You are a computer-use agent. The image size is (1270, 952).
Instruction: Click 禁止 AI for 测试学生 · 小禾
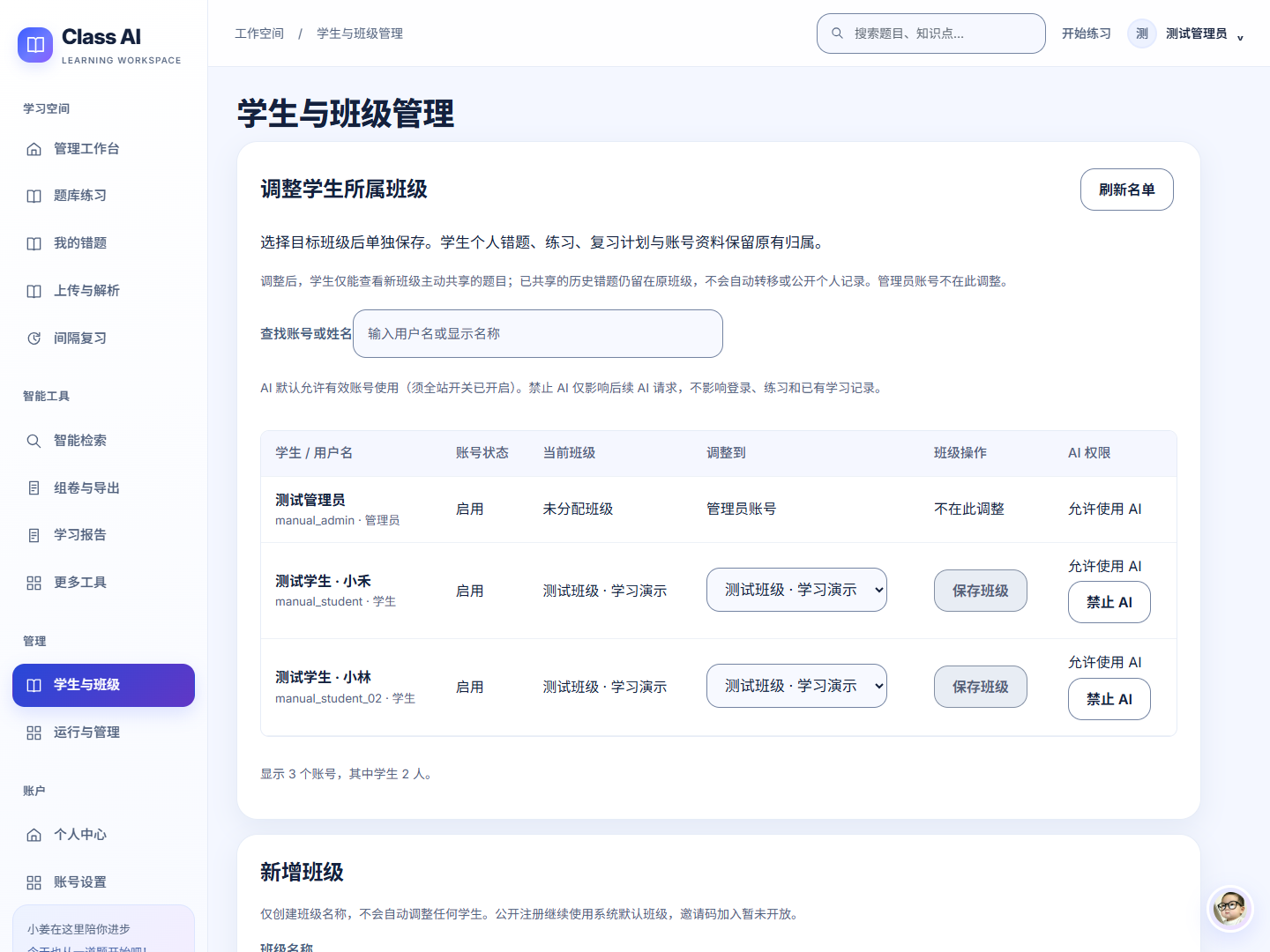click(1109, 602)
